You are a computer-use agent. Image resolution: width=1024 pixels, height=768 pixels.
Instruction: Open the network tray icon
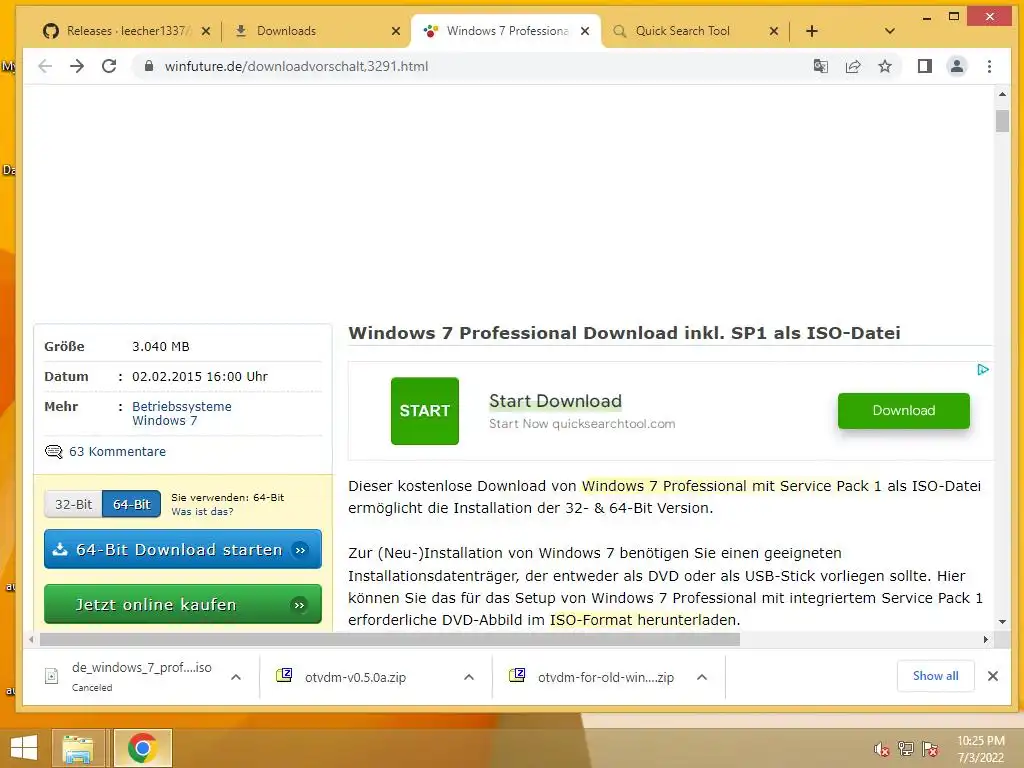[x=906, y=749]
